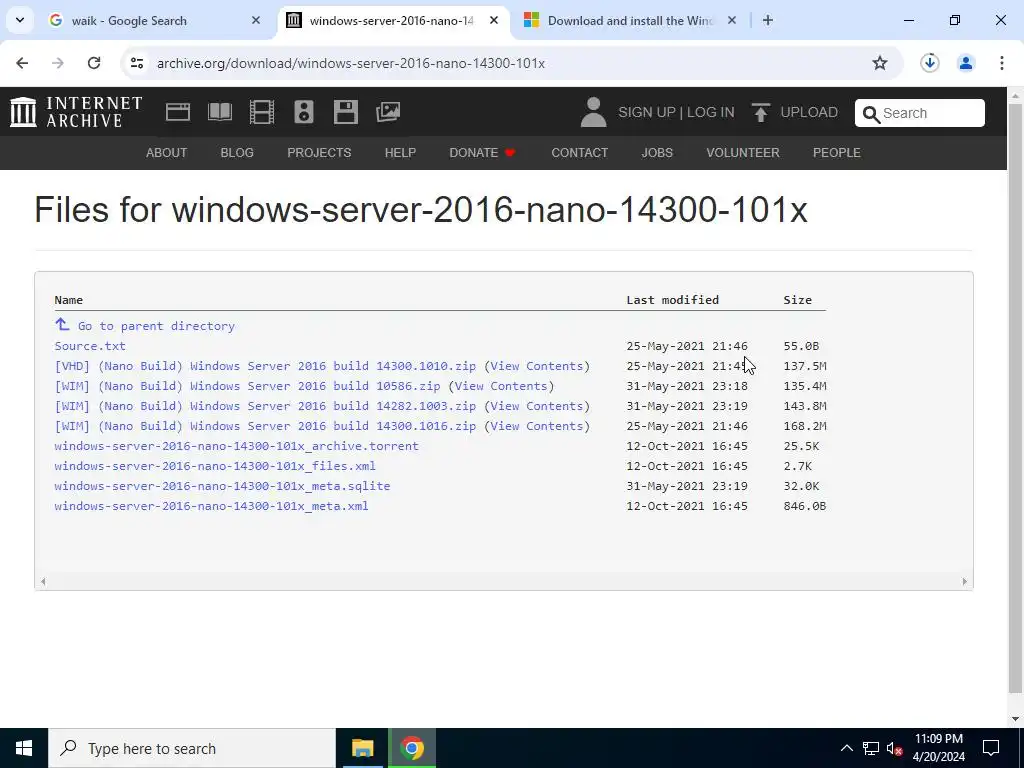This screenshot has width=1024, height=768.
Task: Click Chrome icon in taskbar
Action: point(411,748)
